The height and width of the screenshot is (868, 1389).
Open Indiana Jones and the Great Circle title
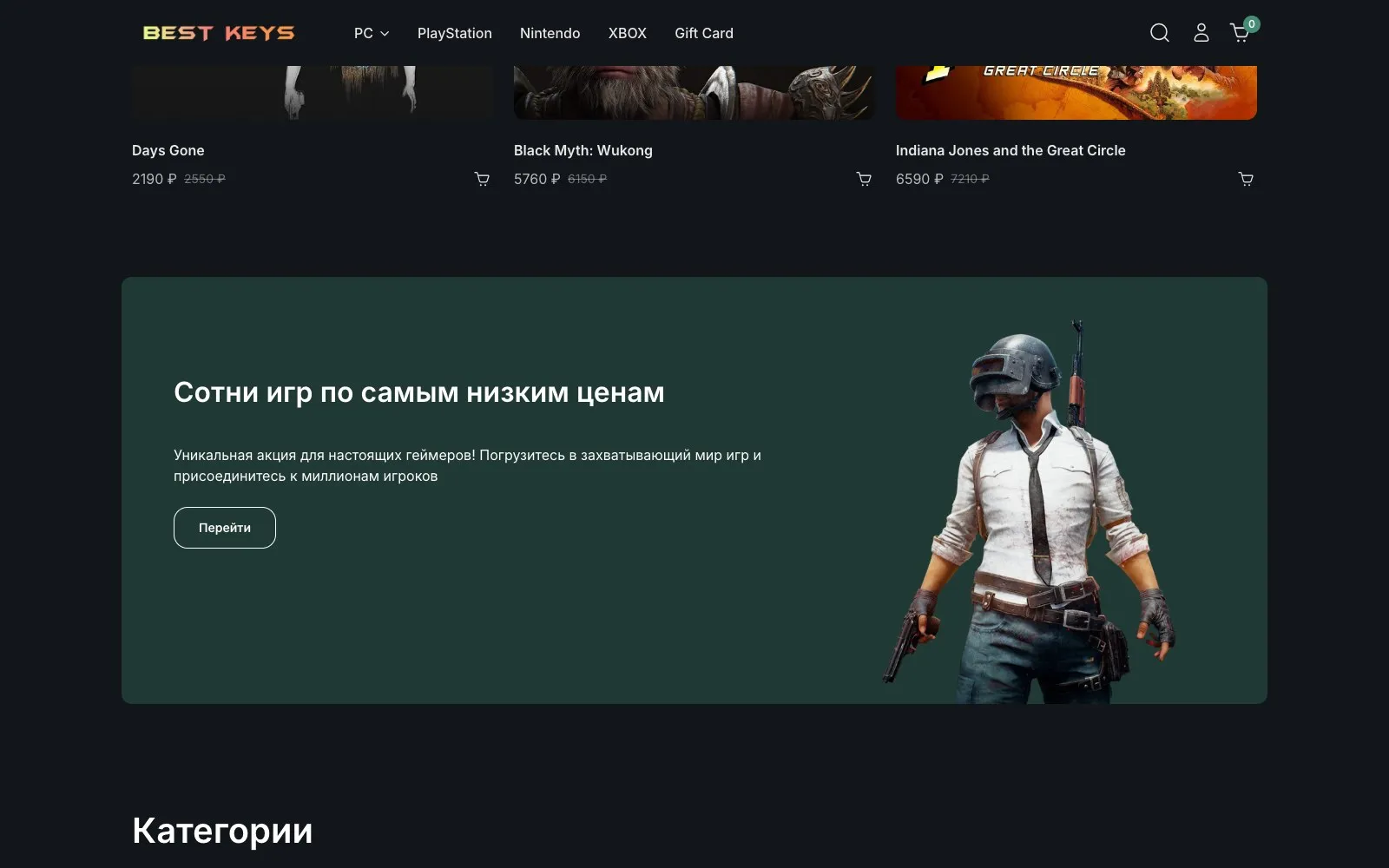1010,150
